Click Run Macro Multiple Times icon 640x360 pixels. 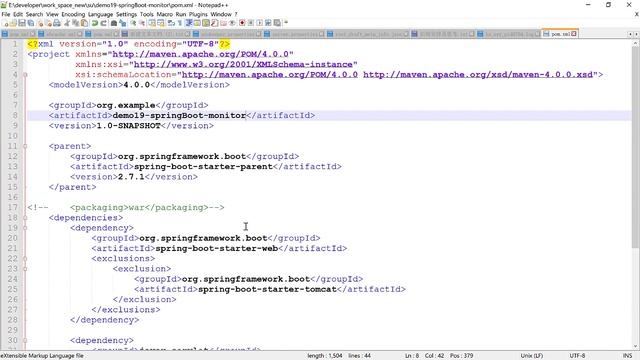tap(268, 23)
